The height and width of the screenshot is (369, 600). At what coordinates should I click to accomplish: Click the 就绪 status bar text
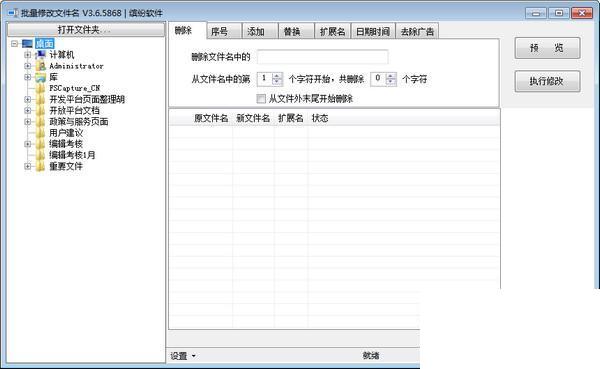click(x=370, y=356)
